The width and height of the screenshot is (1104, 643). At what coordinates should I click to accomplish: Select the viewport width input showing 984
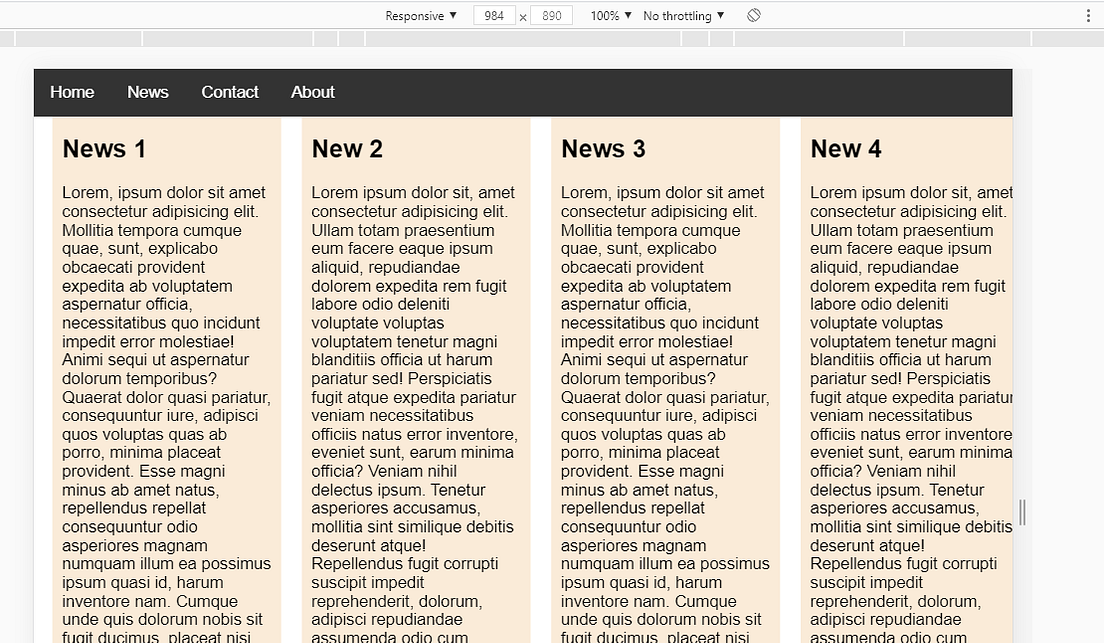(495, 15)
